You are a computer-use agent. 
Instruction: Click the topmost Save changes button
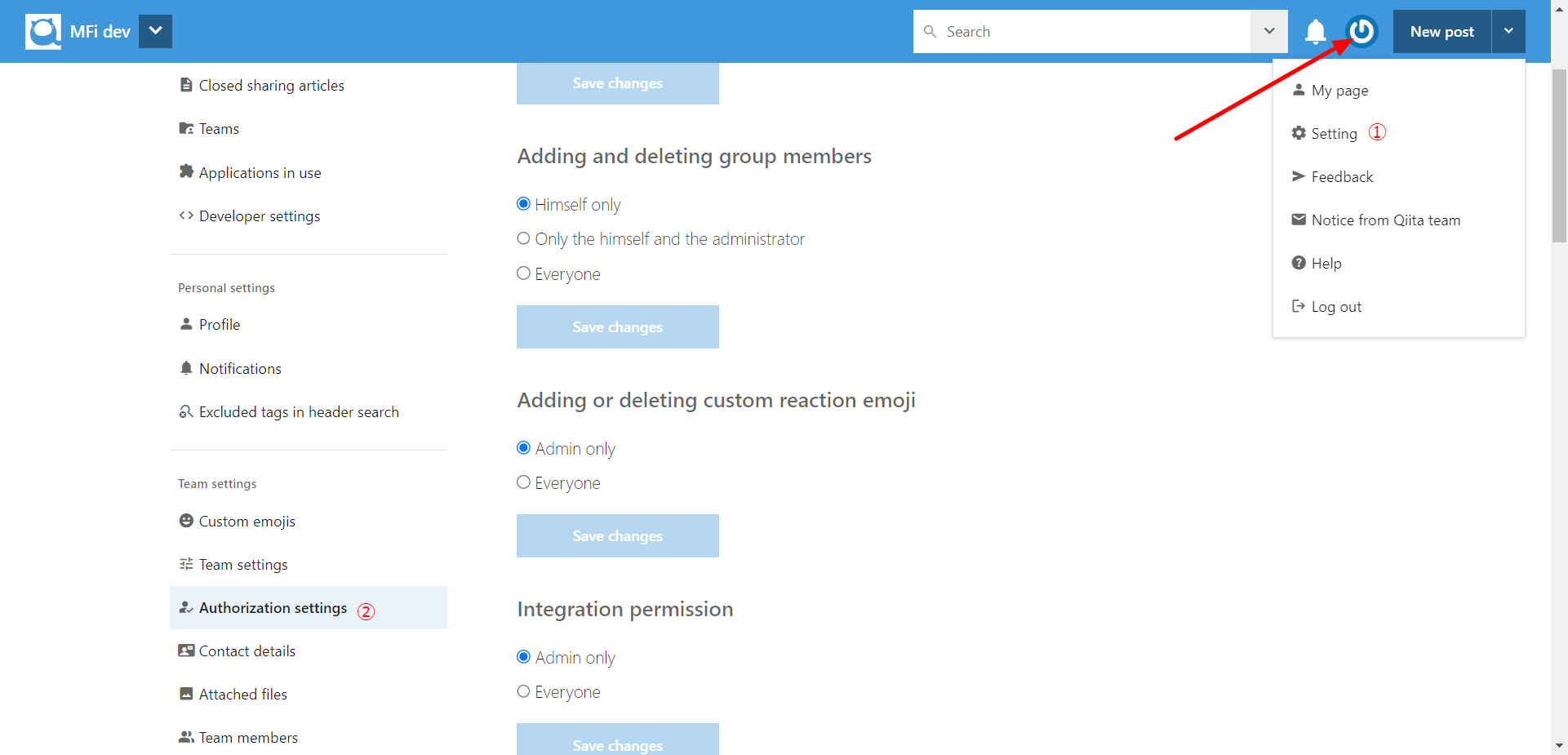coord(618,83)
